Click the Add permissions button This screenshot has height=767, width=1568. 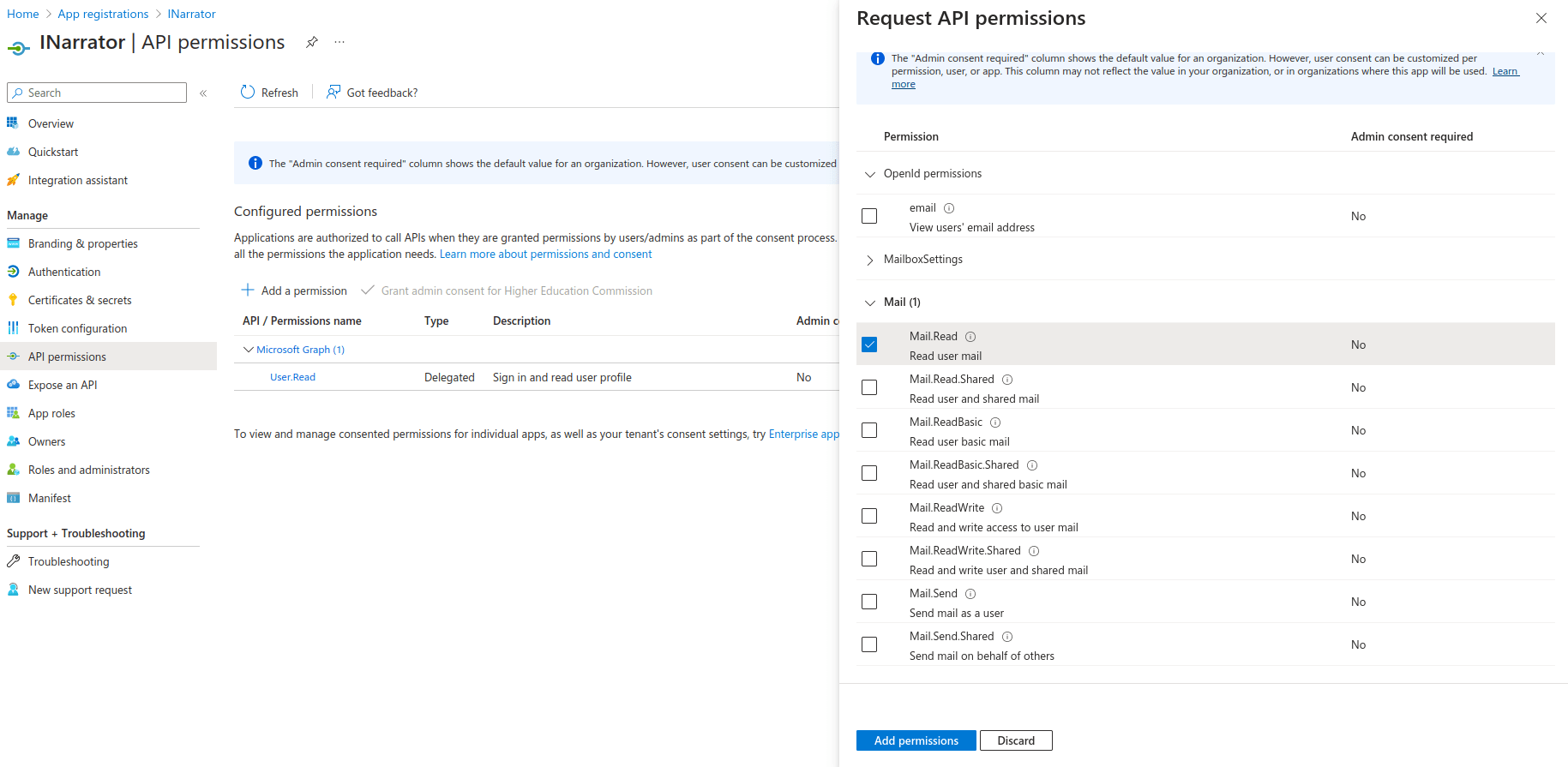pos(916,740)
